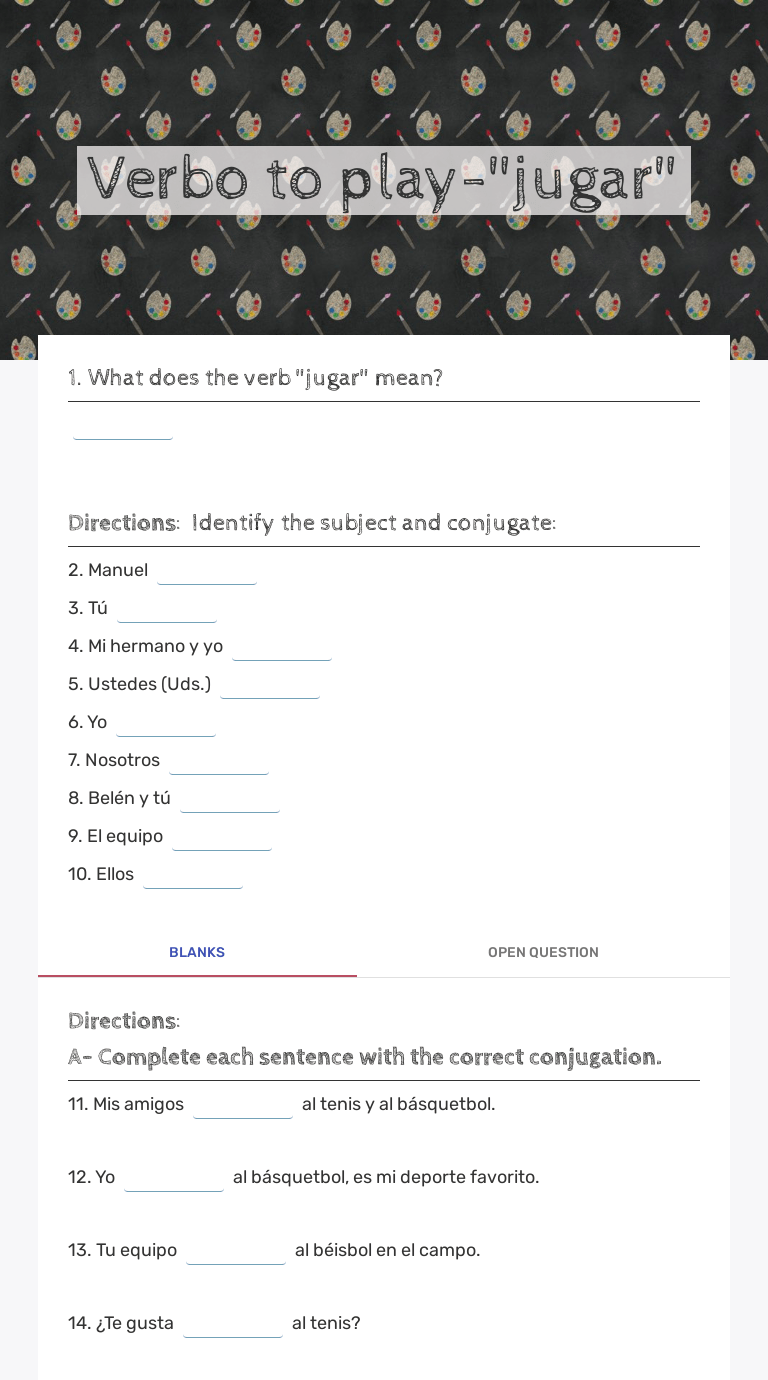The height and width of the screenshot is (1380, 768).
Task: Click the answer field under question 1
Action: pos(122,428)
